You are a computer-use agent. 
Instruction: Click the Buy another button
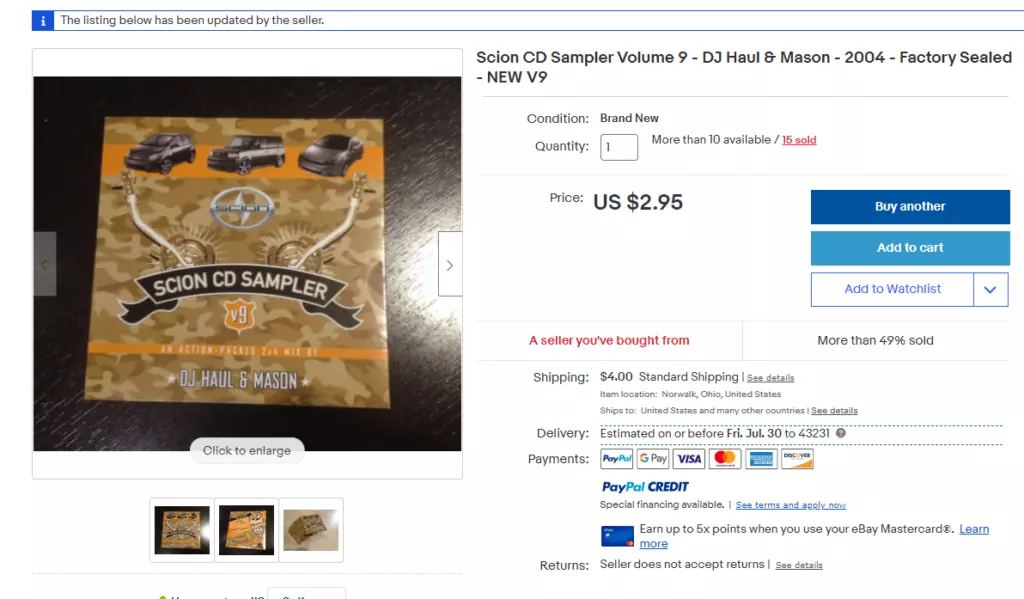point(910,207)
